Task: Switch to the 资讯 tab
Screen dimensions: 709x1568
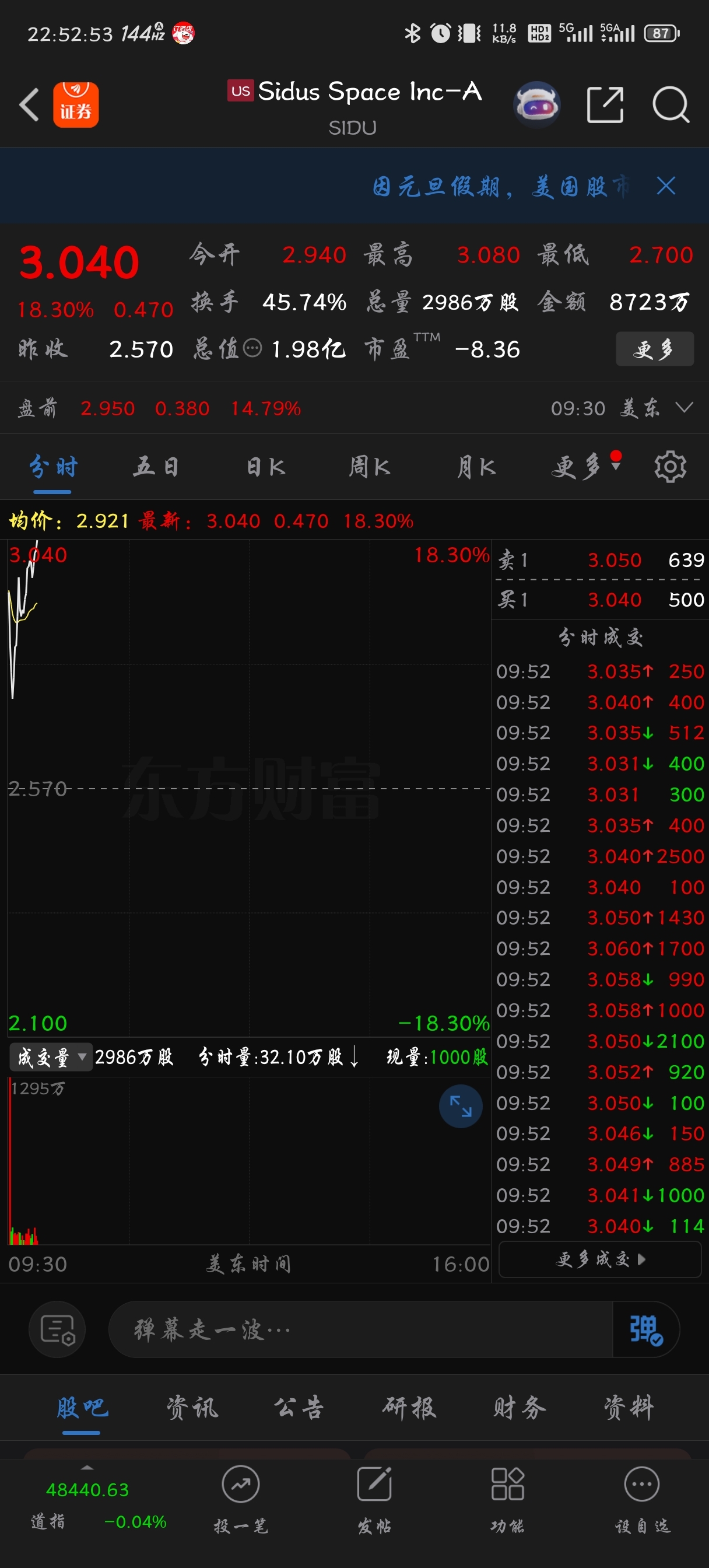Action: click(x=192, y=1408)
